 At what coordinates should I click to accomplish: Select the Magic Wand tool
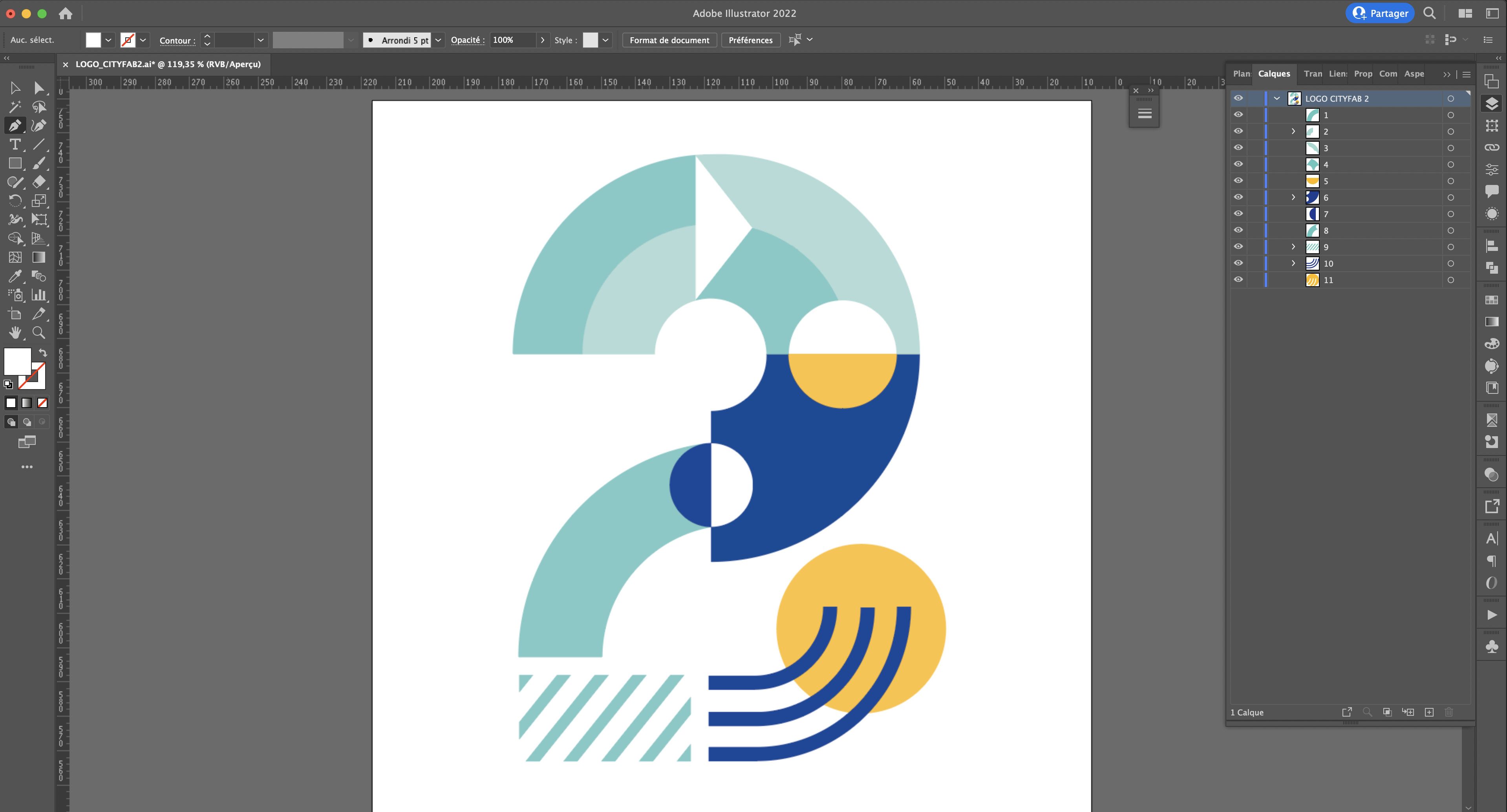pos(15,107)
